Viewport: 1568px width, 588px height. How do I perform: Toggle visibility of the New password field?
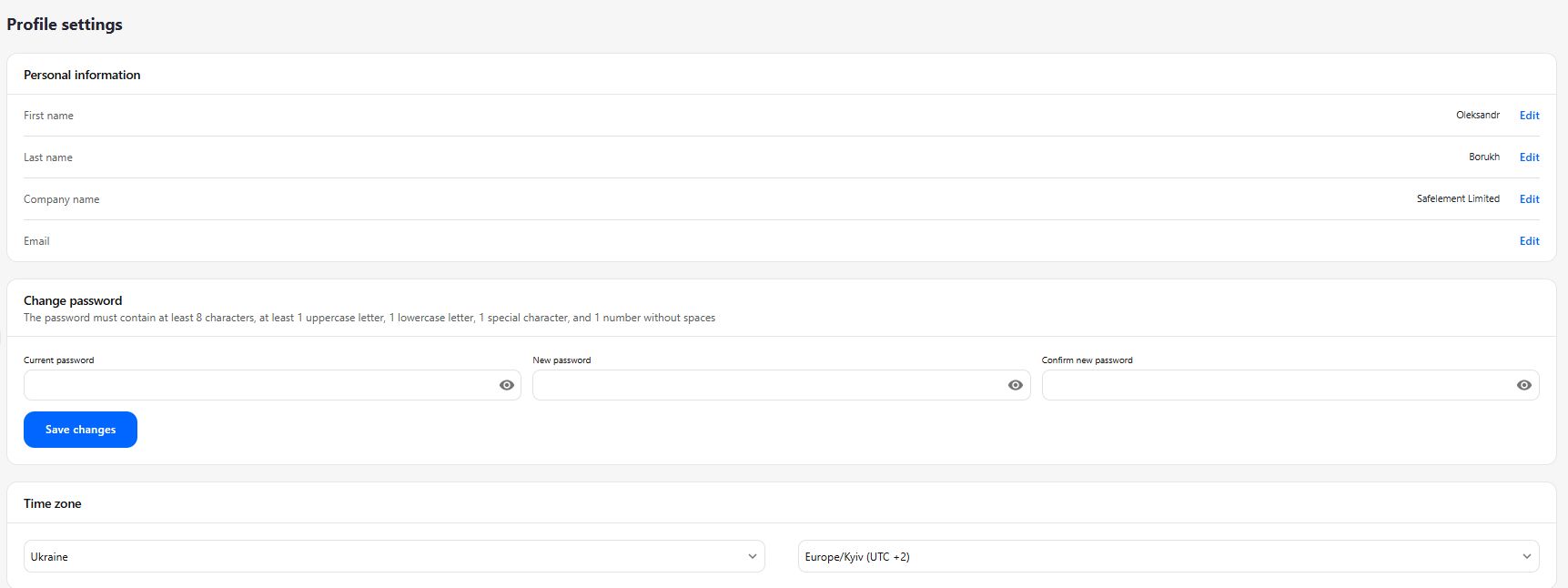[x=1016, y=385]
